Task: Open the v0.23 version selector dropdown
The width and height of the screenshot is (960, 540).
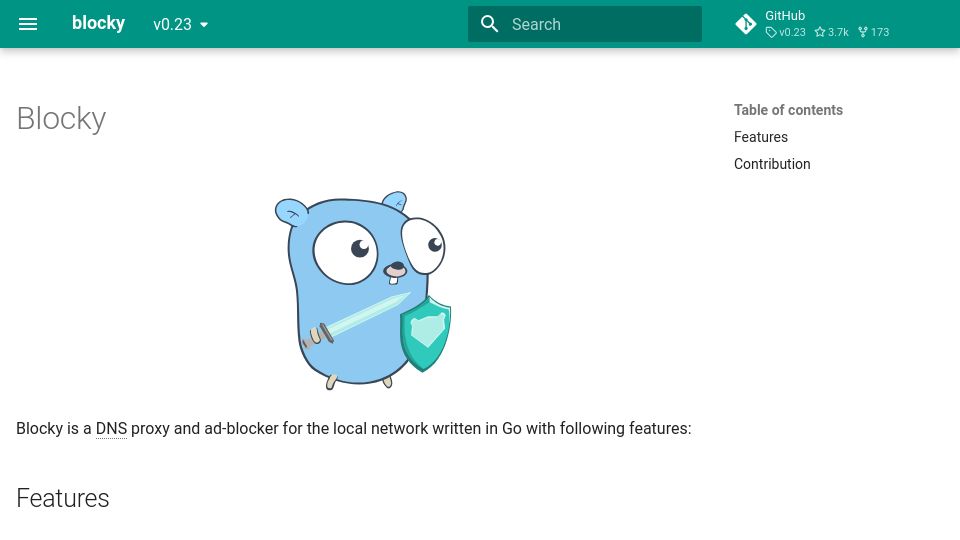Action: click(181, 24)
